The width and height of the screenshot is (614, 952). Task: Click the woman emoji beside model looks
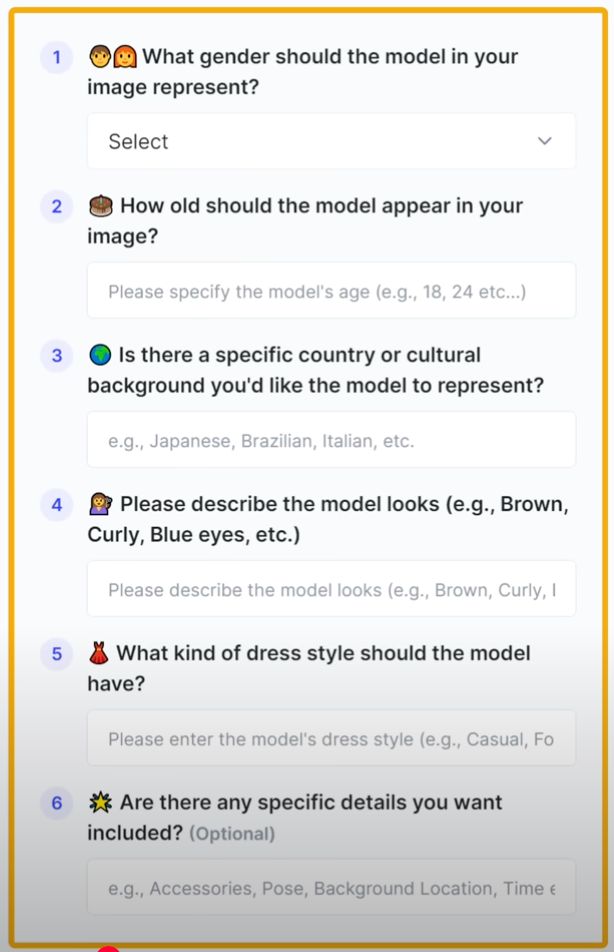[101, 504]
